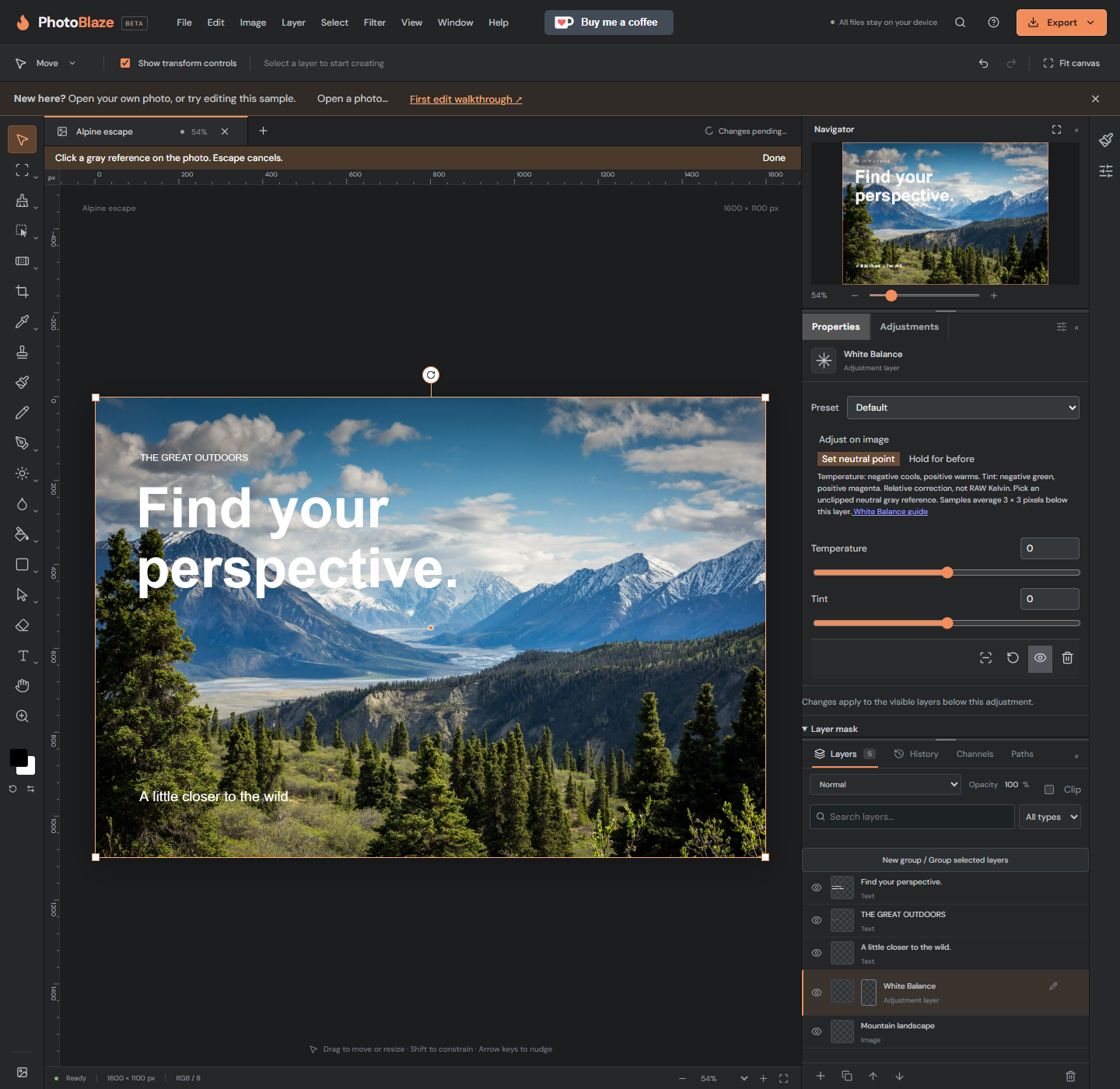This screenshot has height=1089, width=1120.
Task: Move selected layer up
Action: tap(873, 1076)
